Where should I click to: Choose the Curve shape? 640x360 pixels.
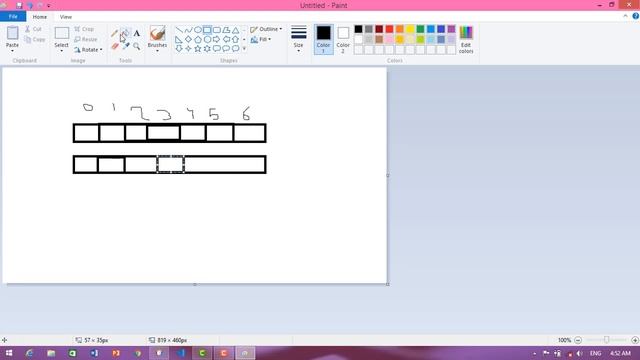coord(188,30)
